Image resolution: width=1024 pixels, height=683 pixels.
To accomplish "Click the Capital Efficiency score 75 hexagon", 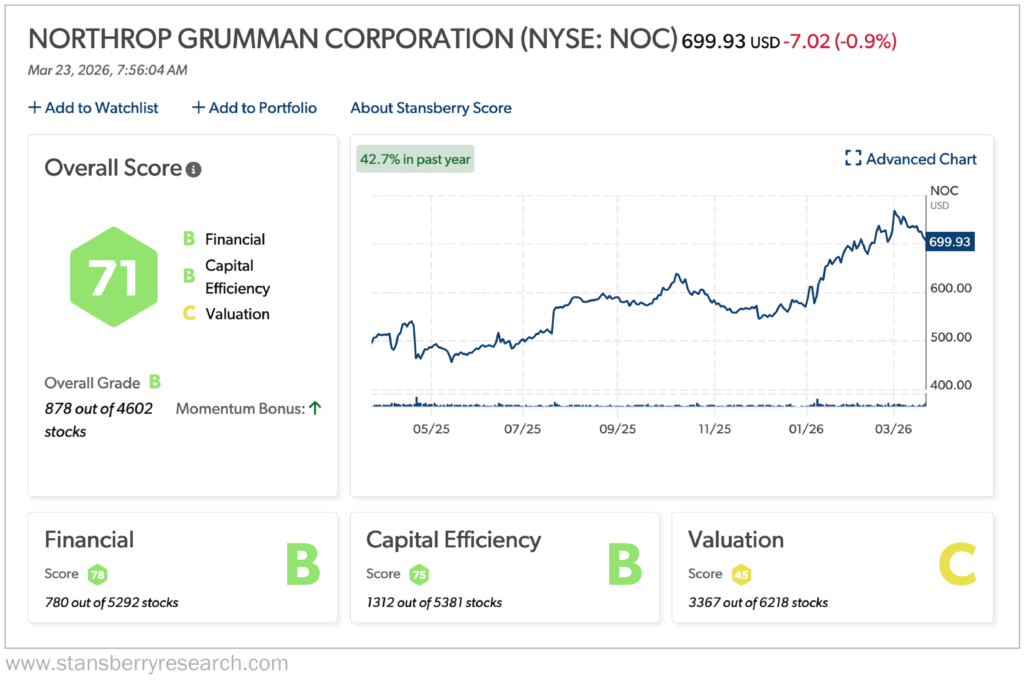I will pos(419,574).
